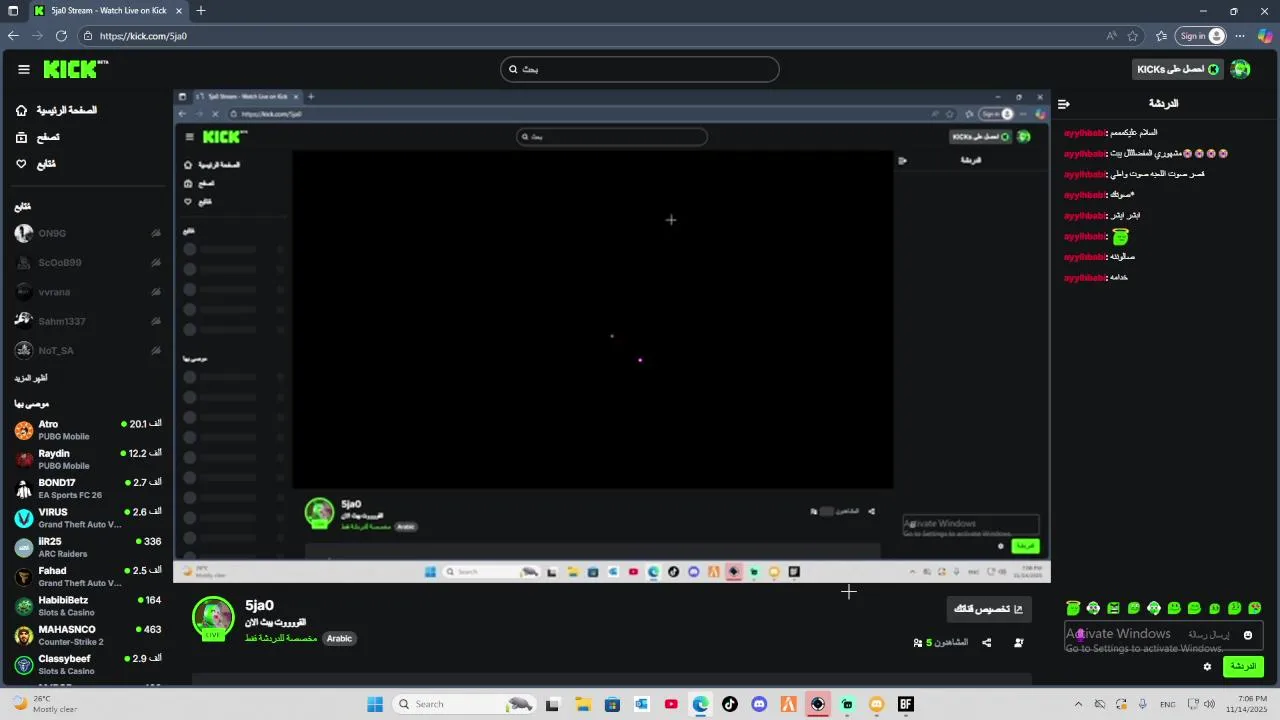Open followed channel ScOoB99
The image size is (1280, 720).
click(88, 263)
